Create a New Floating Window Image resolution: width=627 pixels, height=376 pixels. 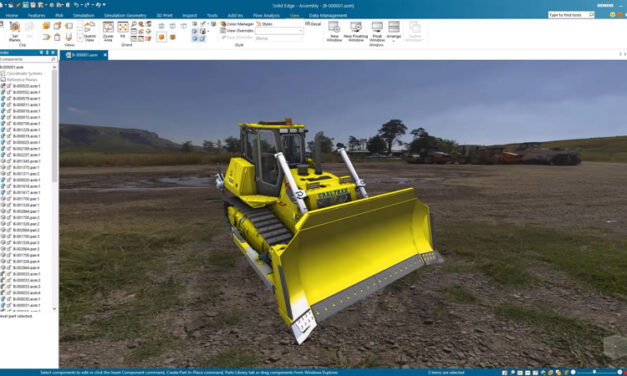tap(355, 32)
